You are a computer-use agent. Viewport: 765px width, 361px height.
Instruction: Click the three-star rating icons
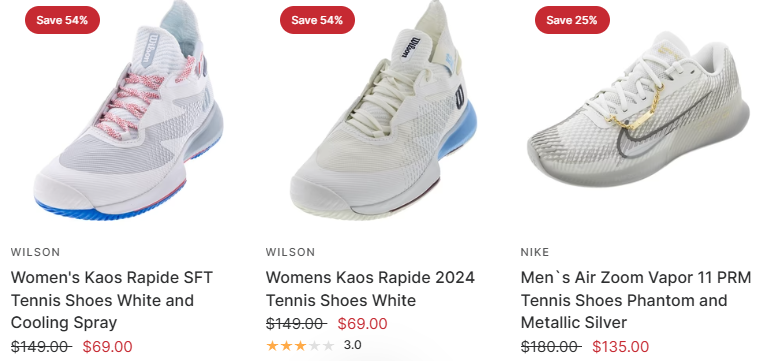point(300,346)
